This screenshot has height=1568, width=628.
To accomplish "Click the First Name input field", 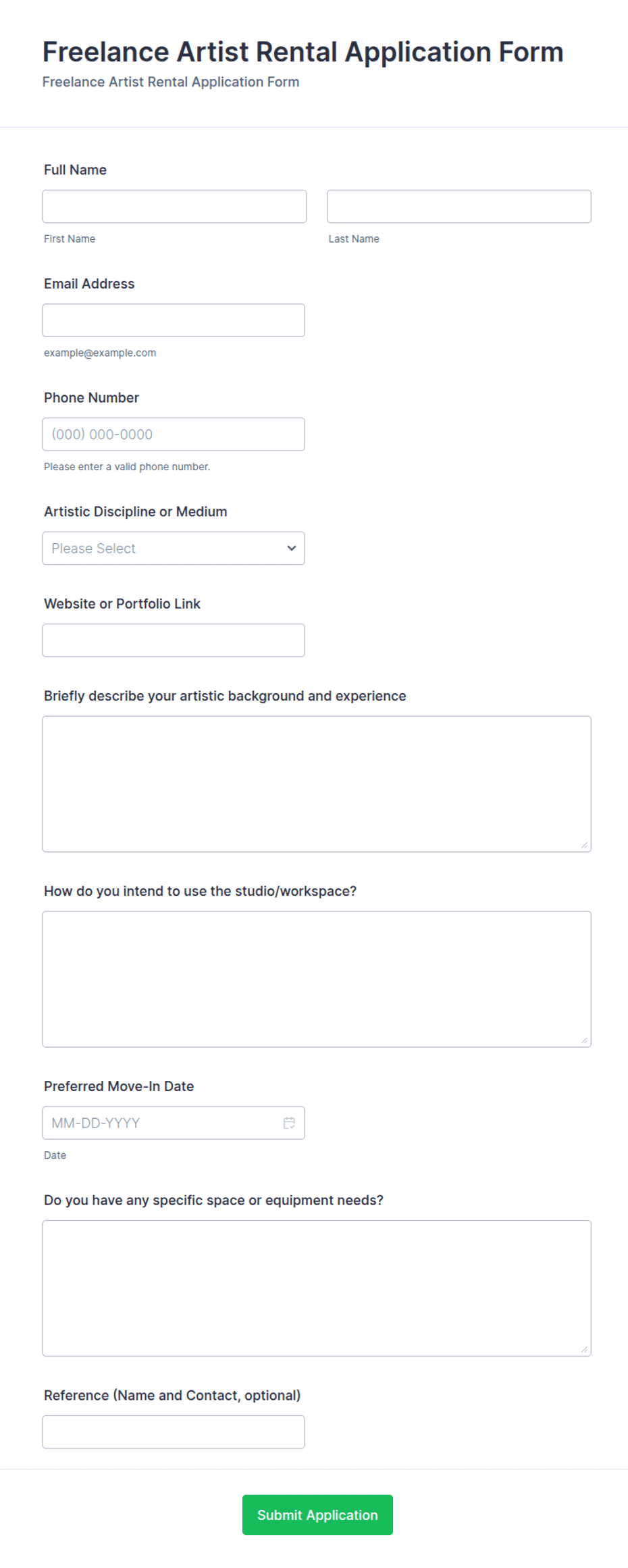I will (x=174, y=206).
